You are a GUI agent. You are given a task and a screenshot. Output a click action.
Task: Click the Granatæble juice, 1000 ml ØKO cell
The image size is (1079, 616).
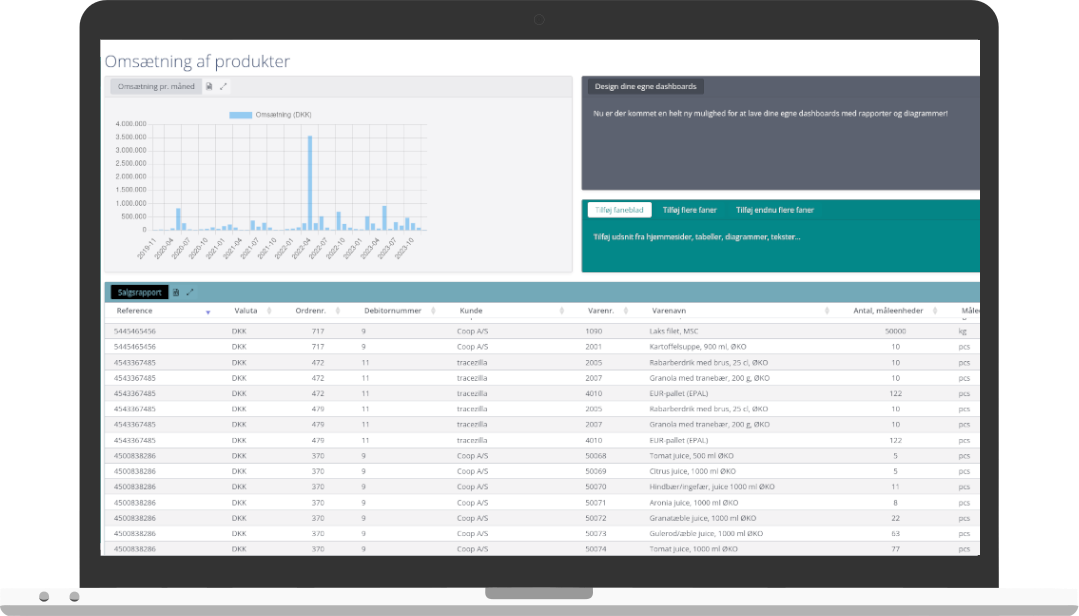[703, 518]
